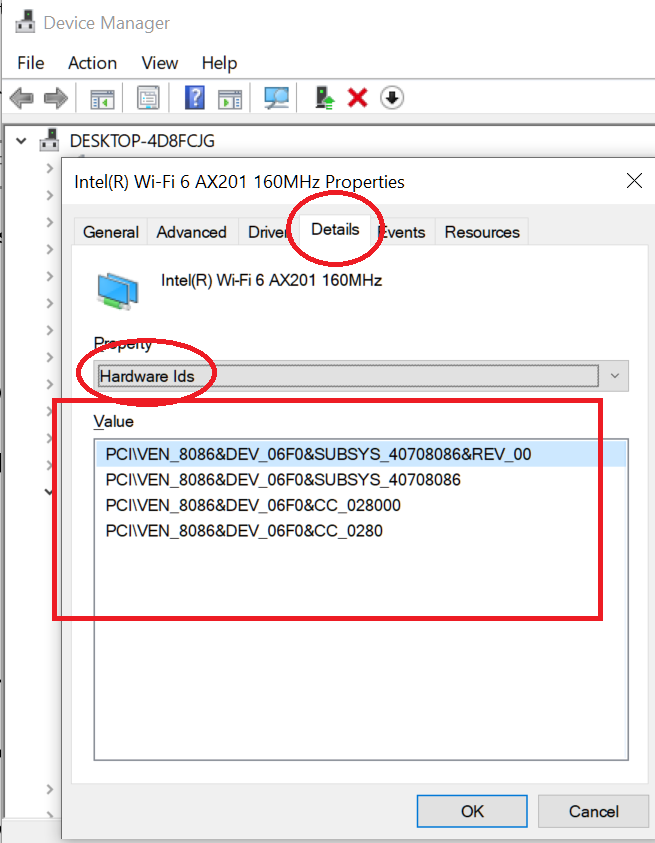655x843 pixels.
Task: Click the DESKTOP-4D8FCJG computer icon
Action: pyautogui.click(x=49, y=140)
